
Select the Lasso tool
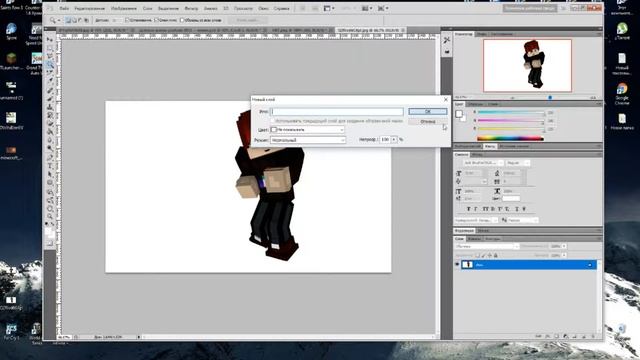(50, 56)
